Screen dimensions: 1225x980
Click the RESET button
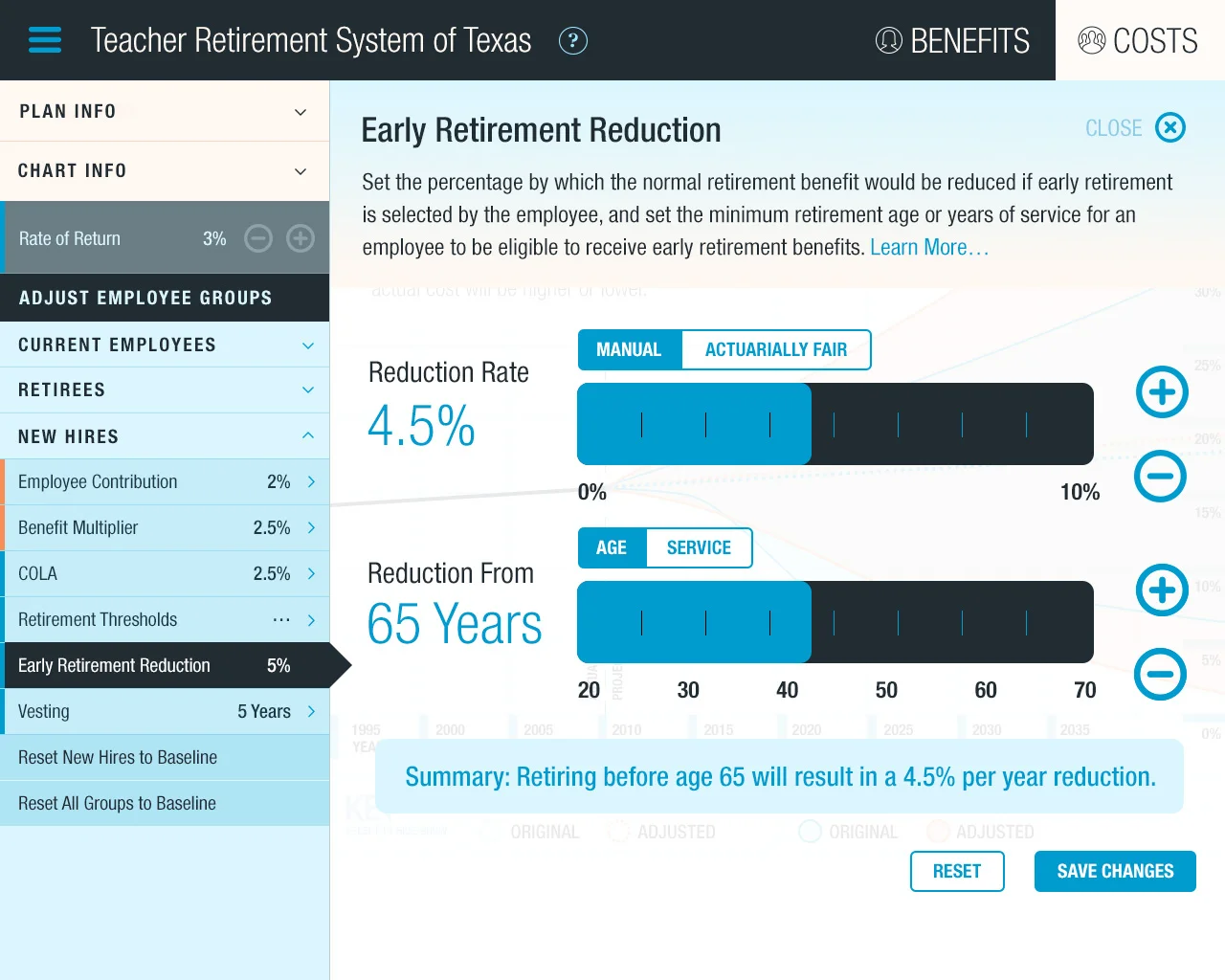coord(957,871)
